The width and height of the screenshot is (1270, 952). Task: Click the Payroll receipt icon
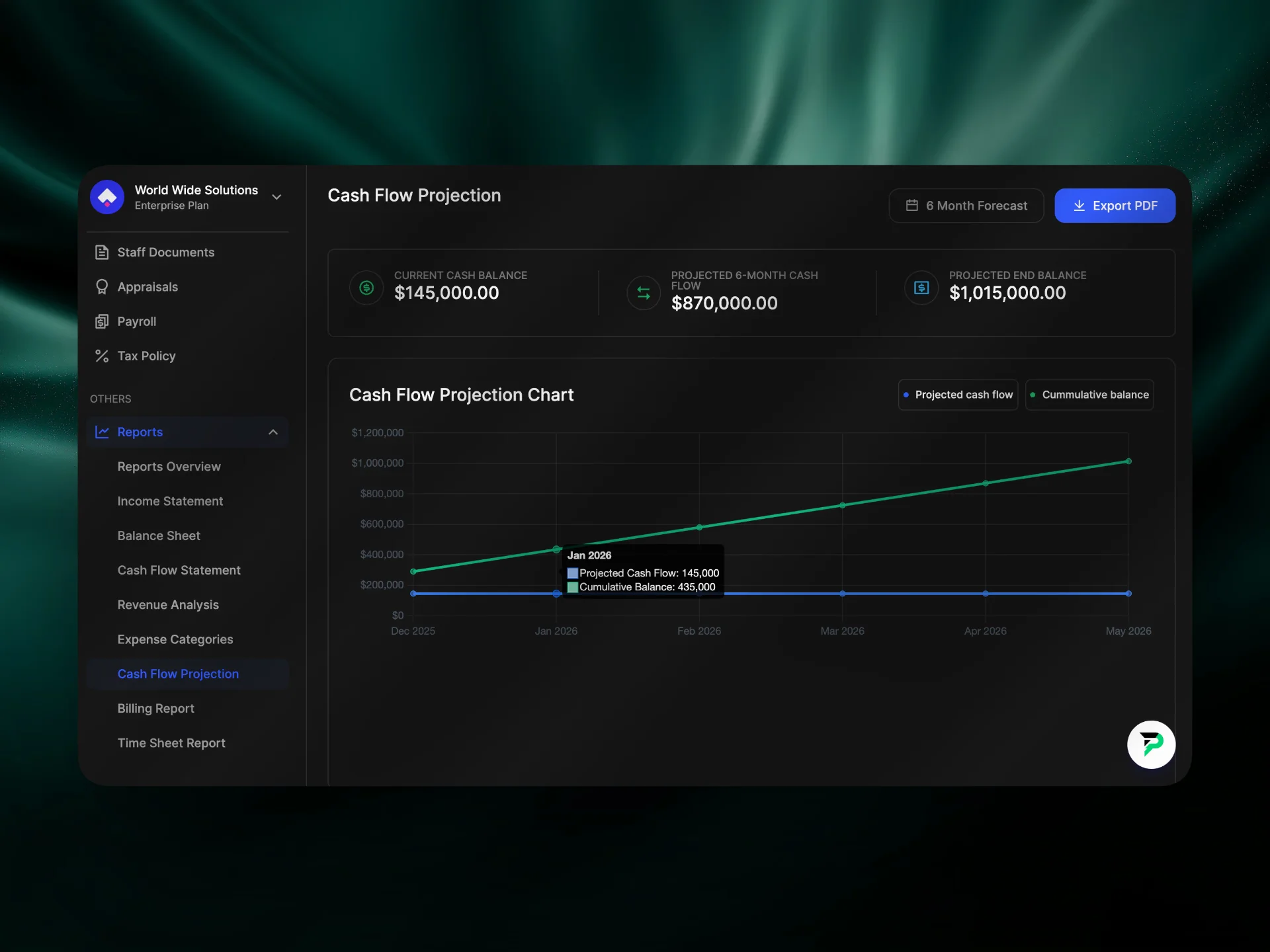click(102, 321)
